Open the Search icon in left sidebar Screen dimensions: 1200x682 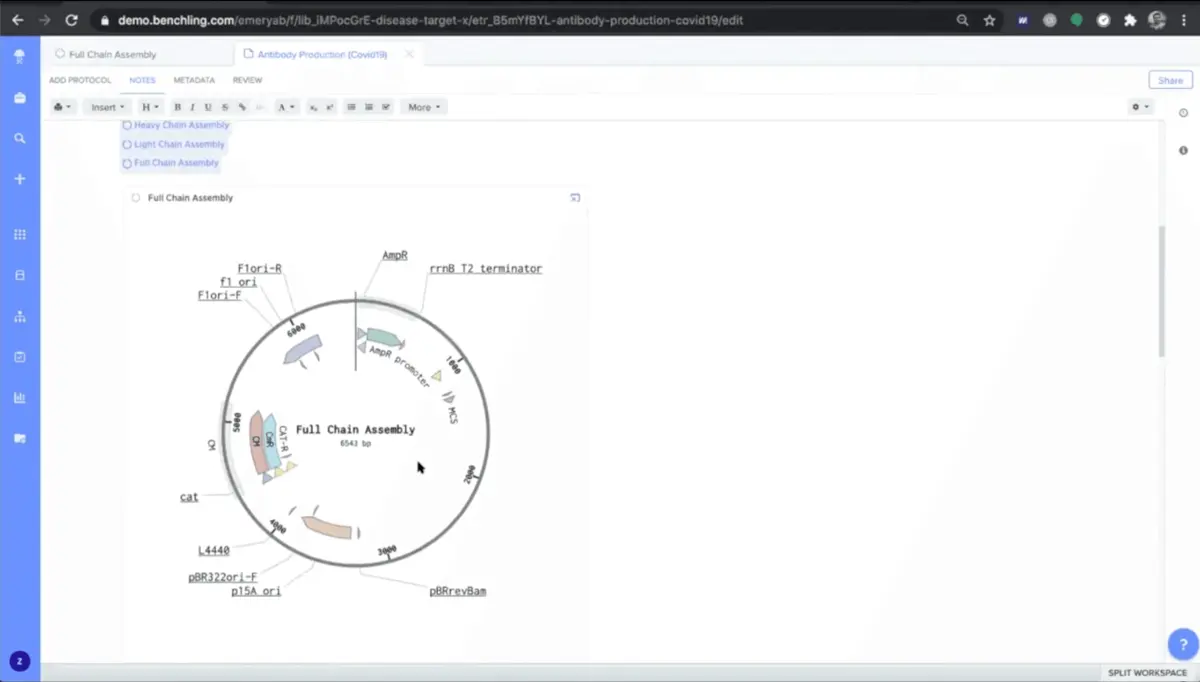click(x=19, y=138)
